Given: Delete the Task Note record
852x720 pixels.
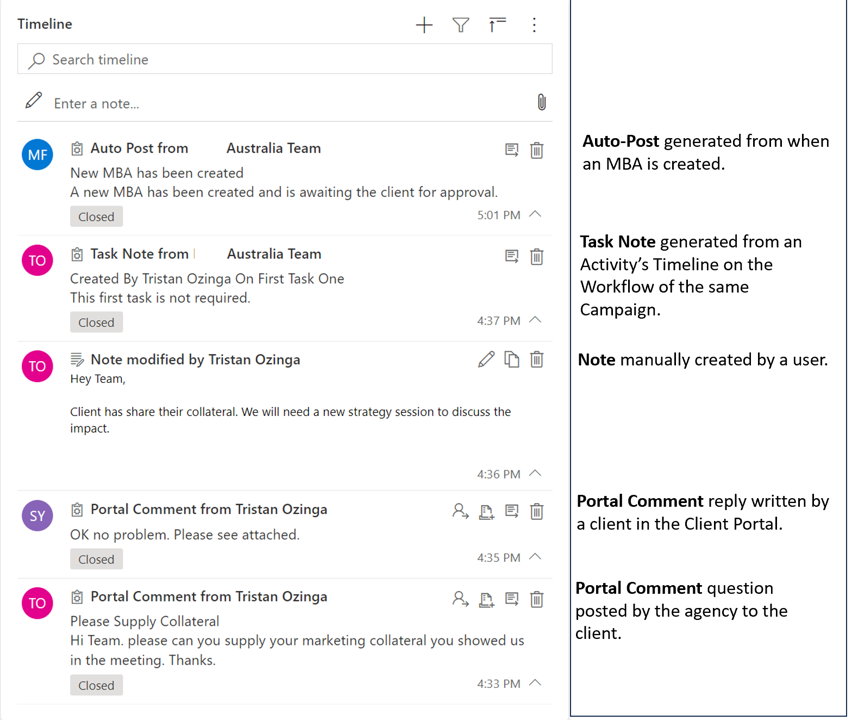Looking at the screenshot, I should pyautogui.click(x=537, y=256).
